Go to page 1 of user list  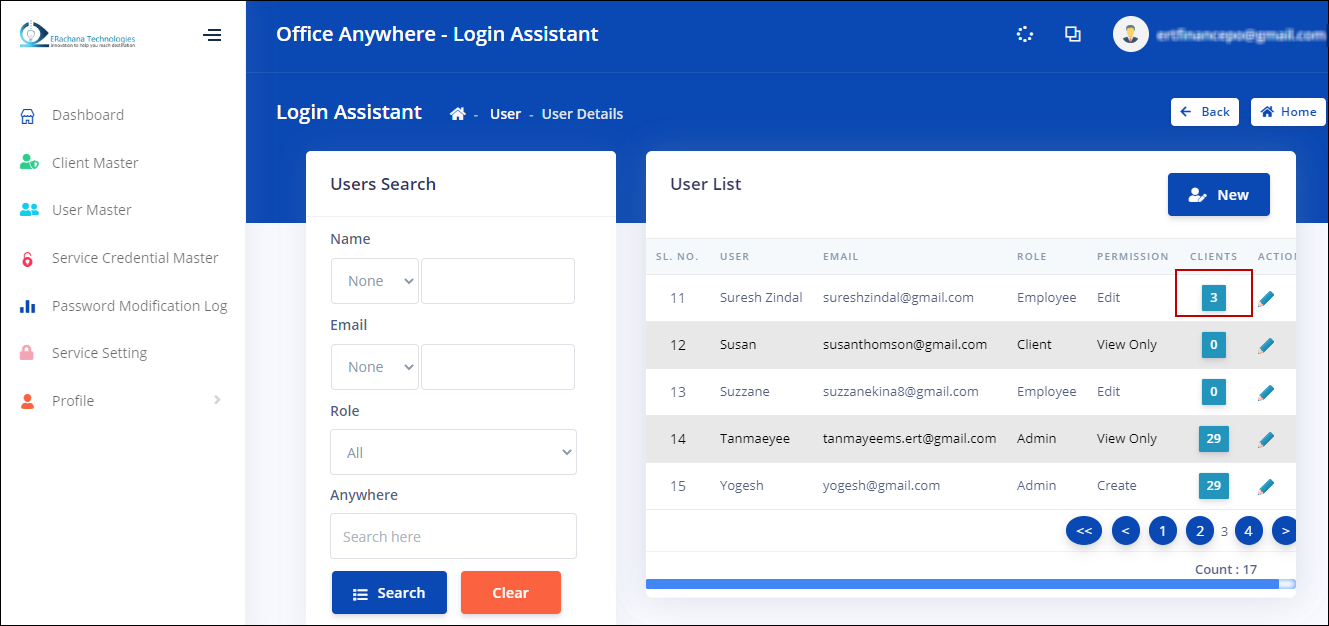pyautogui.click(x=1163, y=531)
